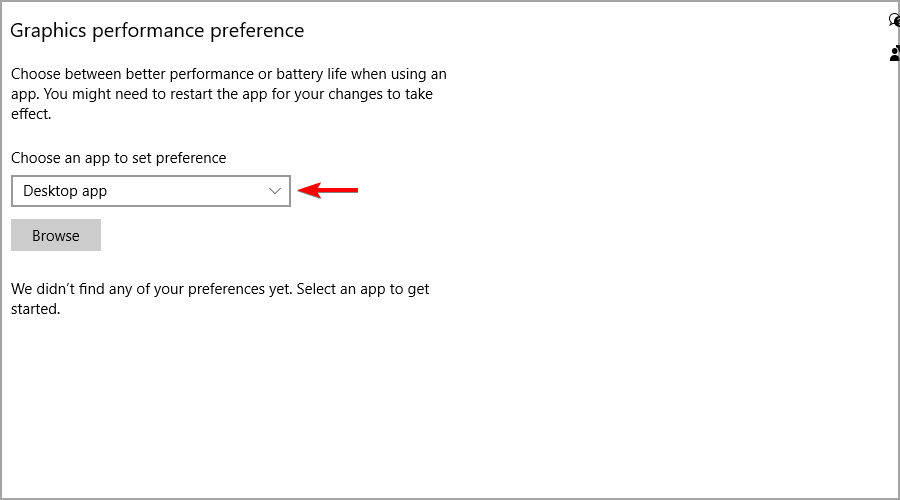Click the word 'Graphics' in the title
Image resolution: width=900 pixels, height=500 pixels.
48,31
